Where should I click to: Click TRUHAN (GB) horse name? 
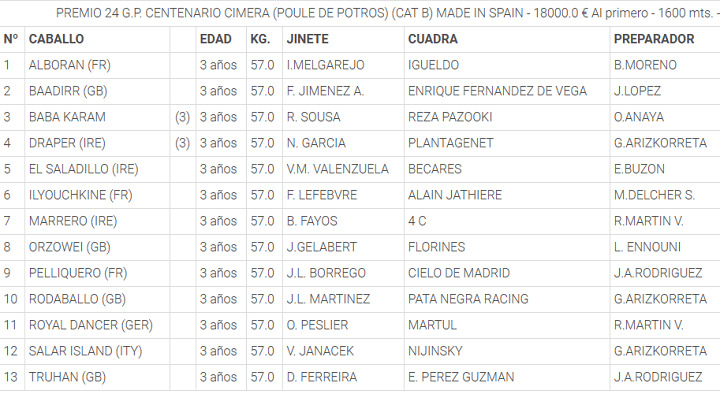tap(67, 377)
